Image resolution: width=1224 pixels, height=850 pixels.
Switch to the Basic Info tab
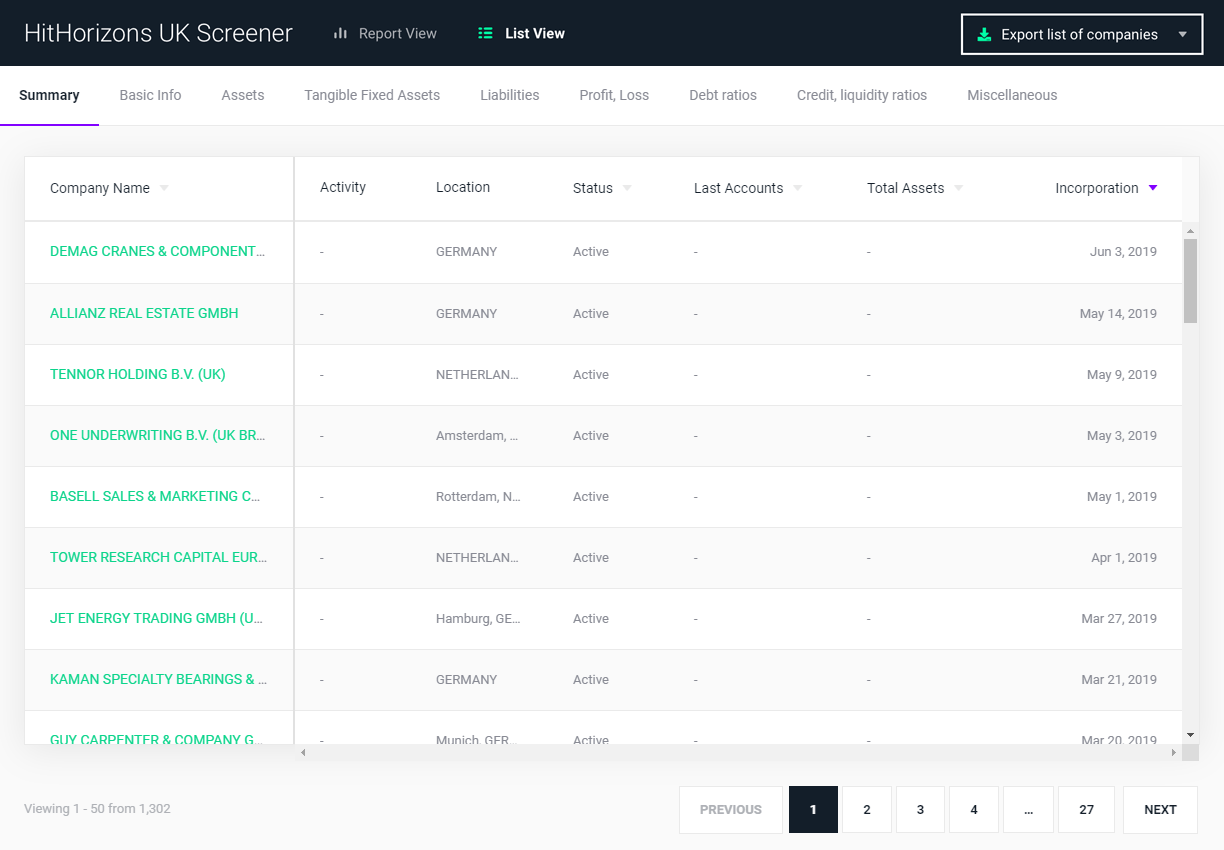tap(150, 95)
